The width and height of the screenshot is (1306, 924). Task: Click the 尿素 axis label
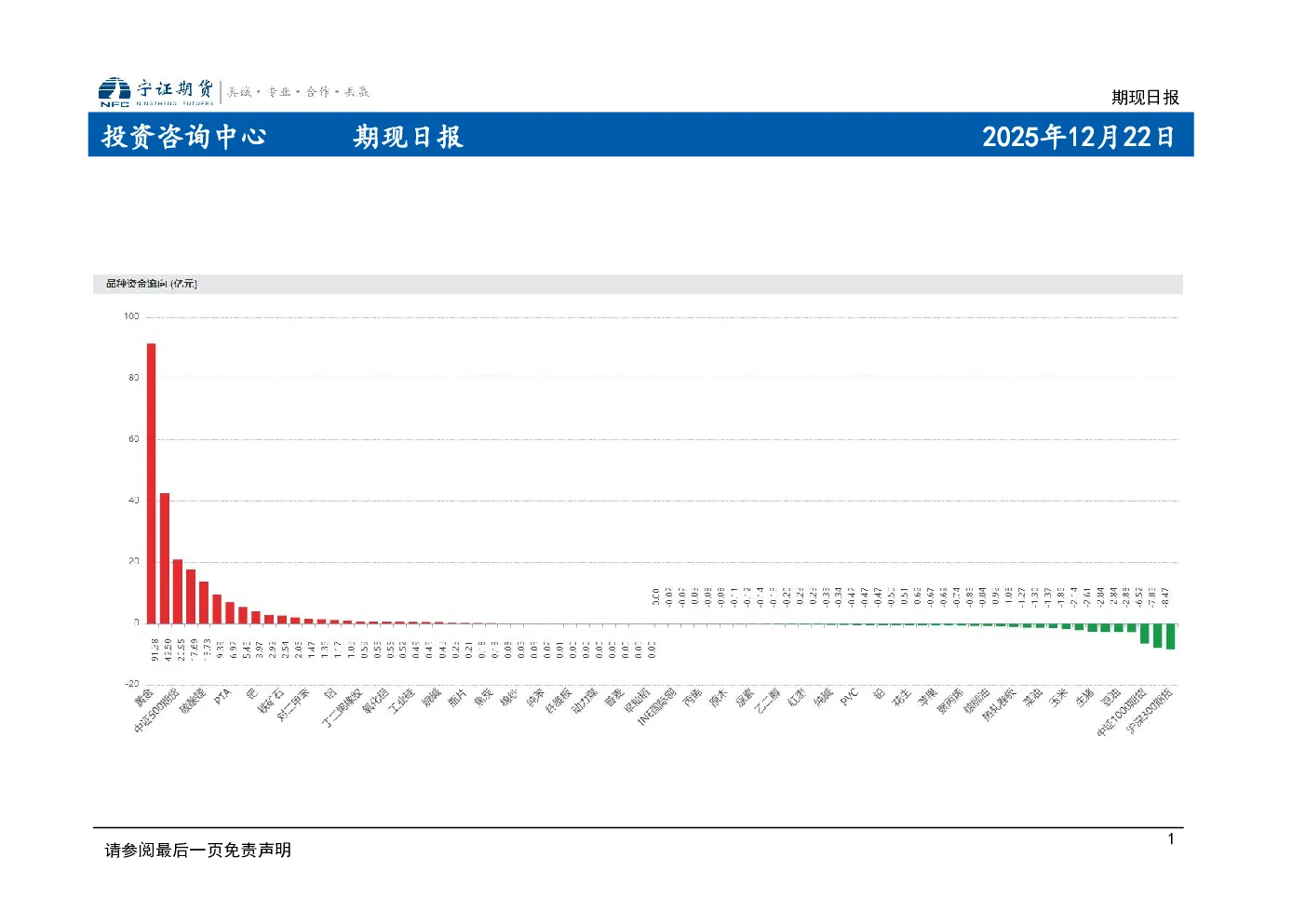[744, 699]
